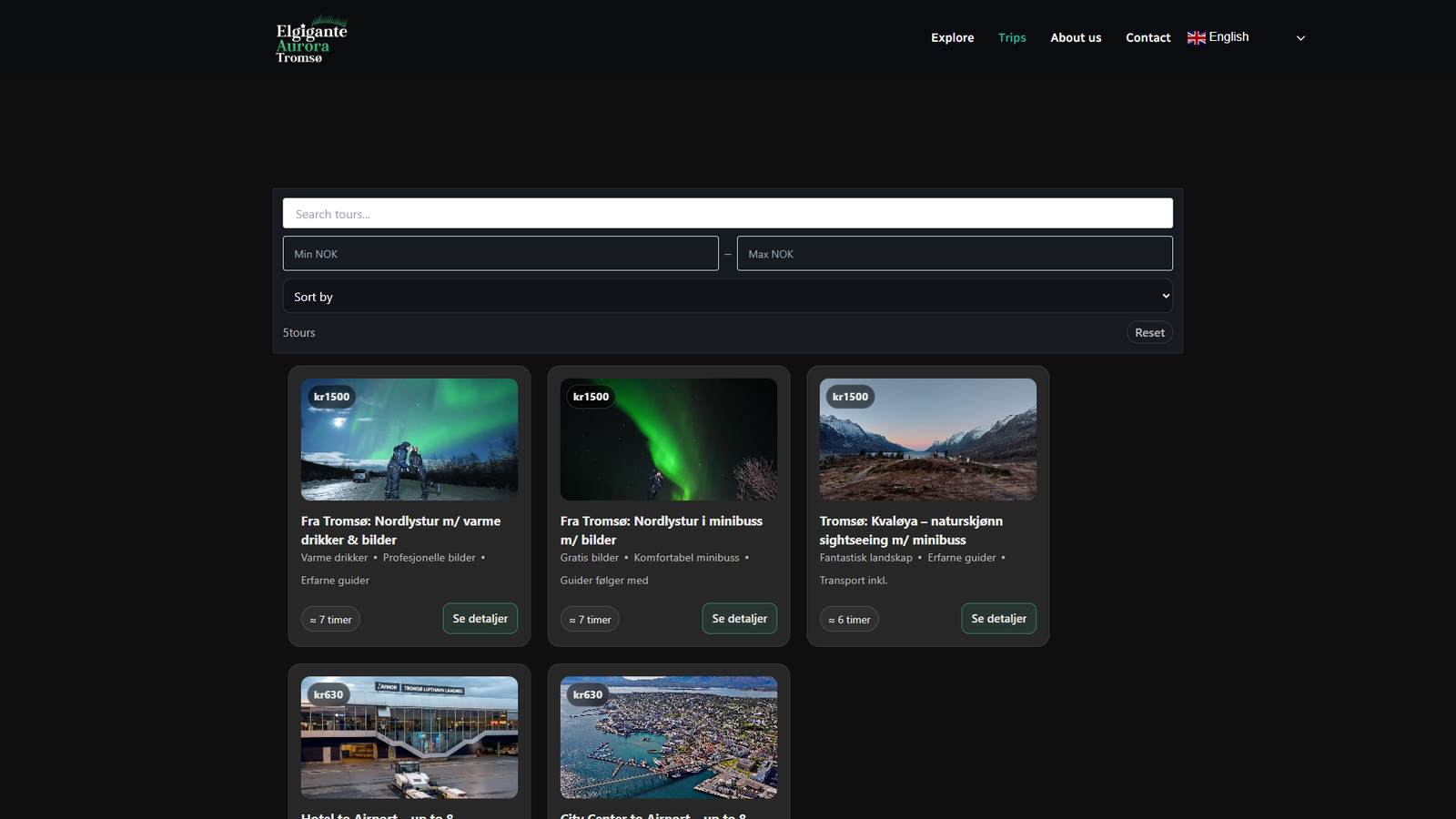1456x819 pixels.
Task: Expand the English language dropdown chevron
Action: coord(1300,38)
